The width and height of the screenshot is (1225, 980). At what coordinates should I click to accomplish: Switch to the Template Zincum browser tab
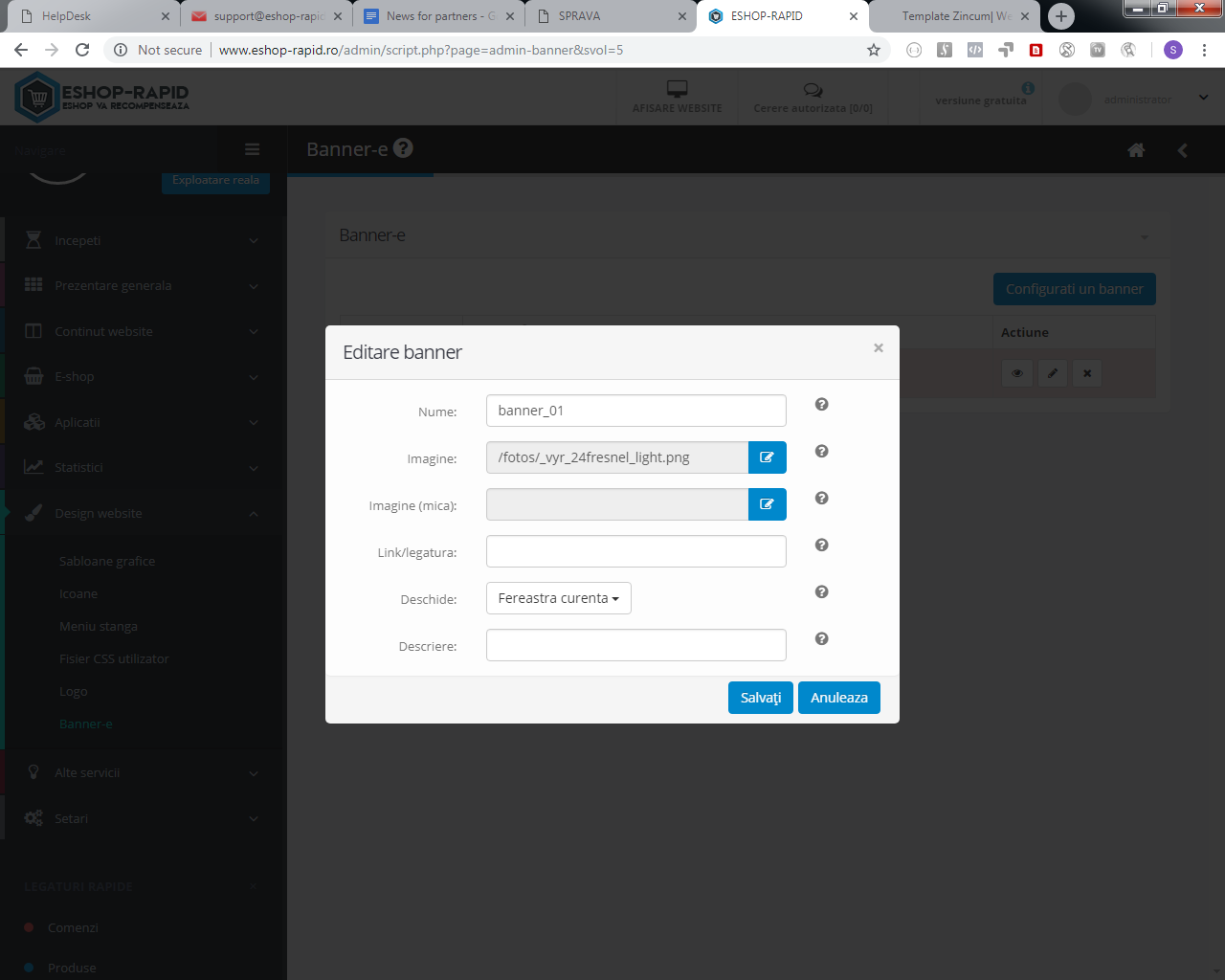point(955,16)
